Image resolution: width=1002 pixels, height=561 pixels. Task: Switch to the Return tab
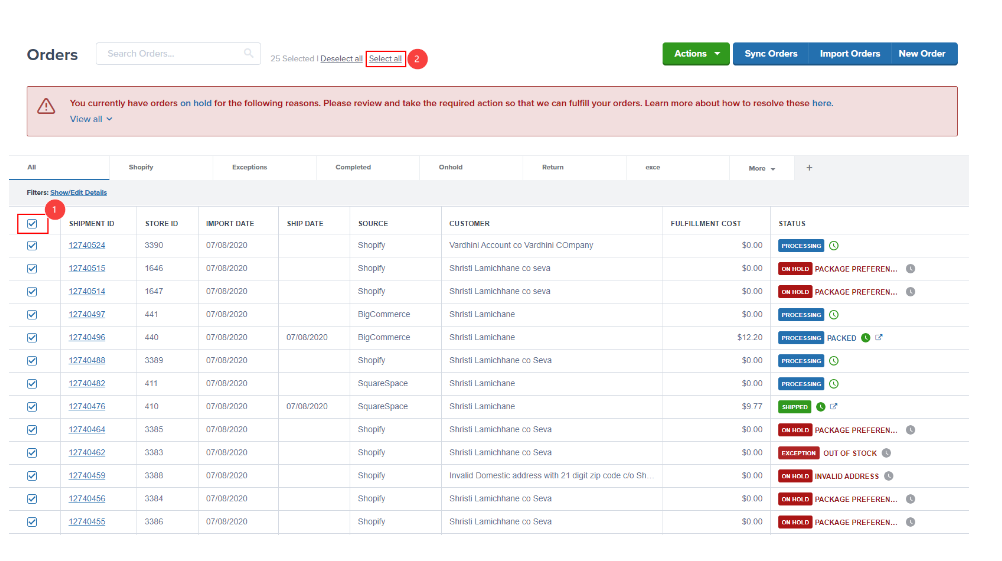[x=574, y=167]
